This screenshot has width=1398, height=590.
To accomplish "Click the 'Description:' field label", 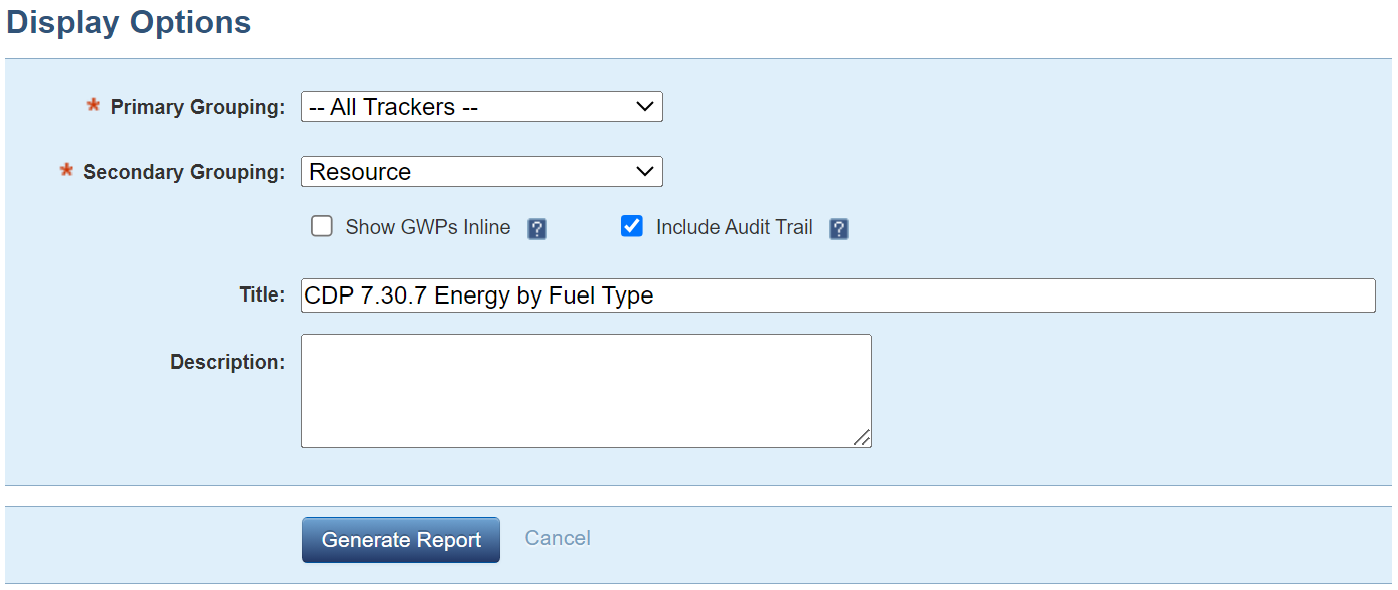I will click(x=228, y=362).
